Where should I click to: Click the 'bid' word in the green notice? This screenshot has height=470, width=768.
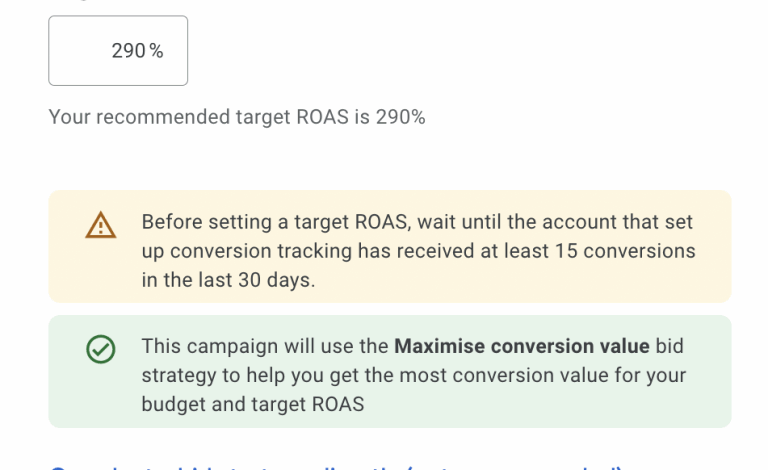tap(670, 346)
